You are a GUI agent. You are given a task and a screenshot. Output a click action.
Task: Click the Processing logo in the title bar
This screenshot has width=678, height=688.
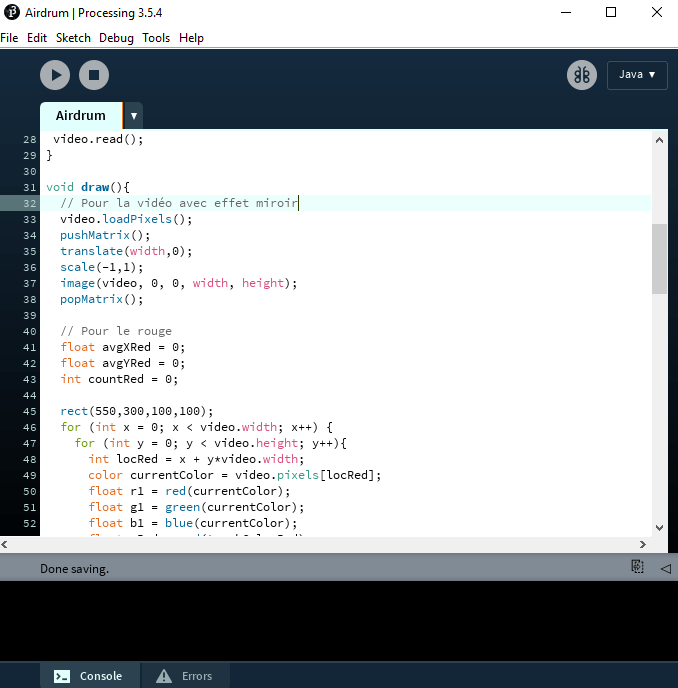(x=11, y=12)
